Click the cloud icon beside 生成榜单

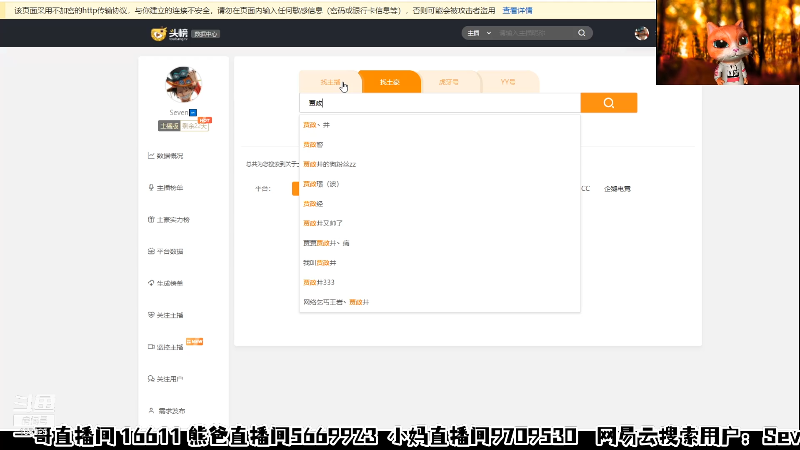pyautogui.click(x=151, y=283)
